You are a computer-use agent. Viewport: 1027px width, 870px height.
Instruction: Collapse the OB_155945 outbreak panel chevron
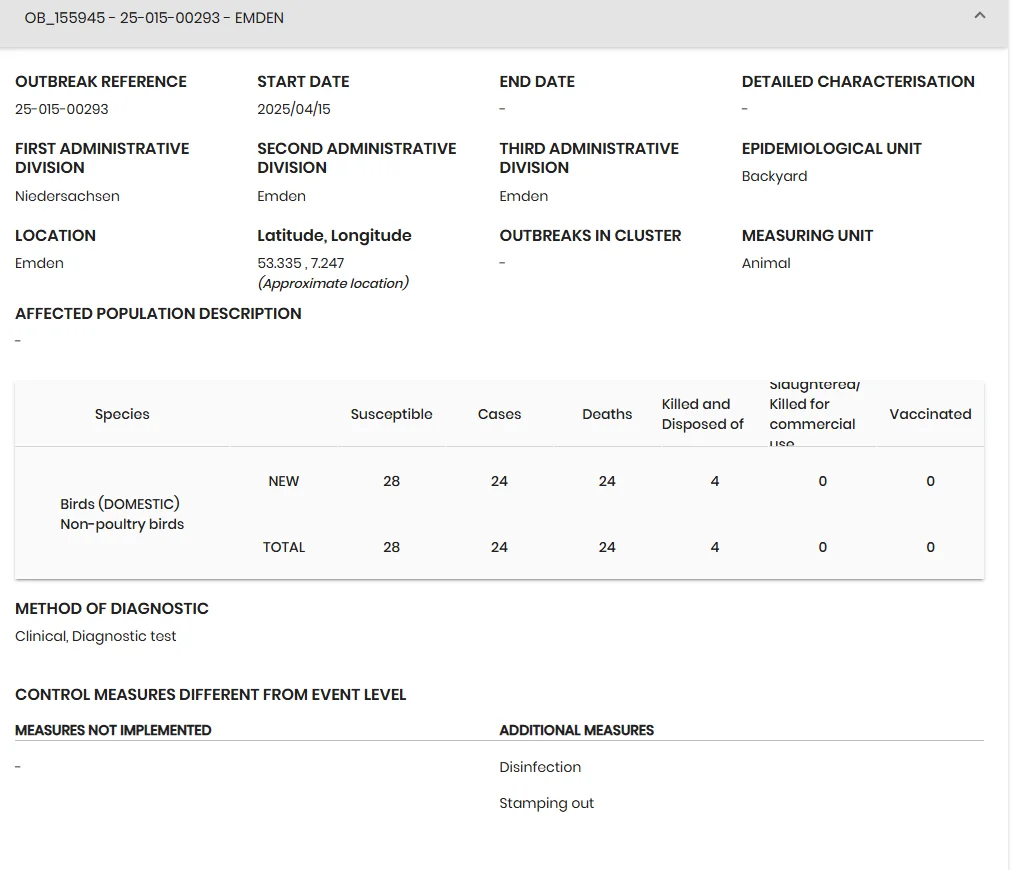point(980,16)
